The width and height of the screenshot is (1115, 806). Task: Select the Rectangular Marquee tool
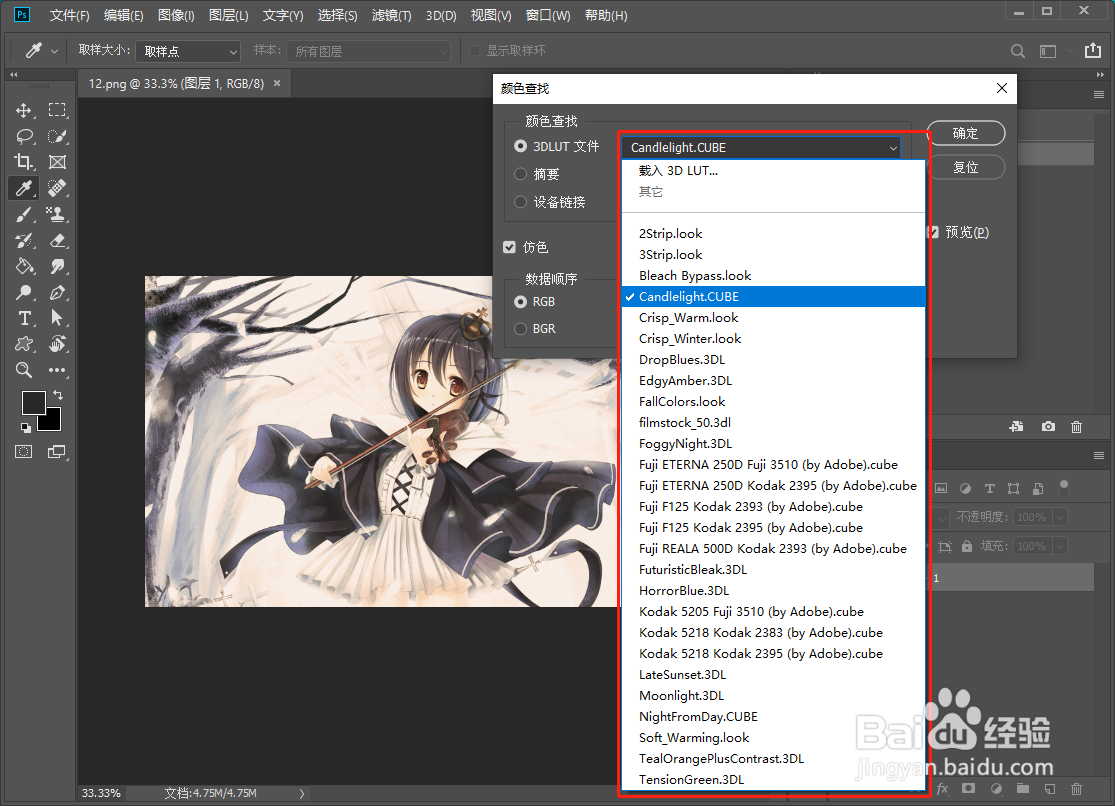(x=57, y=110)
